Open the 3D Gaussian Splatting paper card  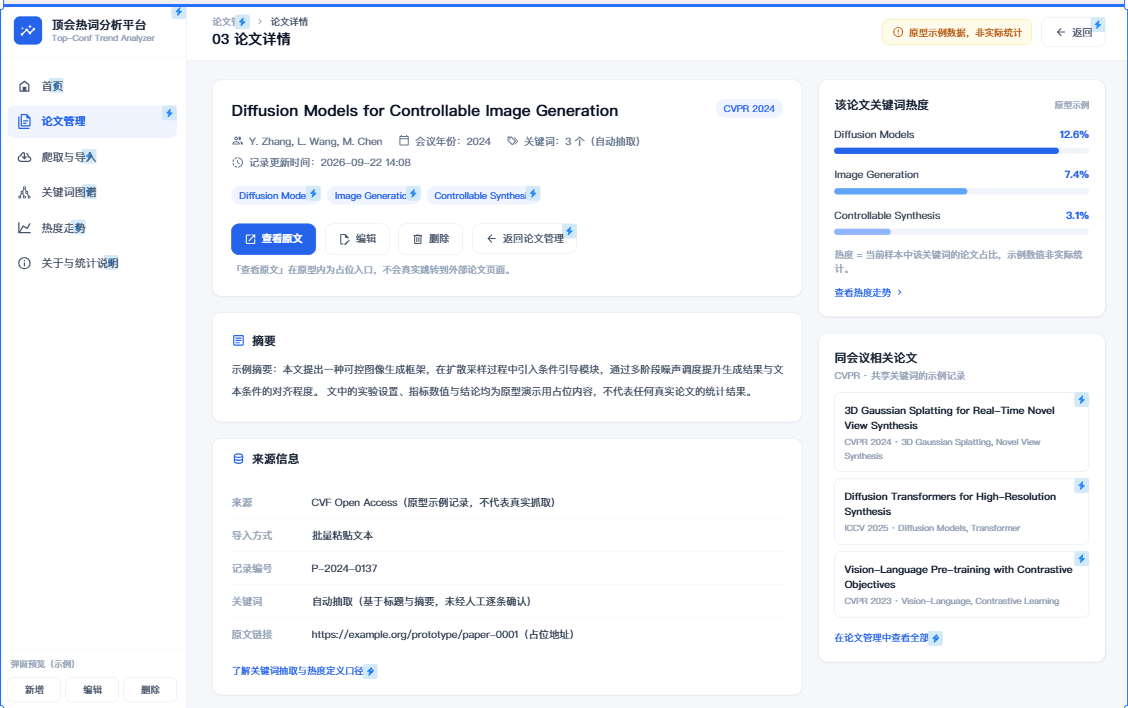click(x=961, y=432)
